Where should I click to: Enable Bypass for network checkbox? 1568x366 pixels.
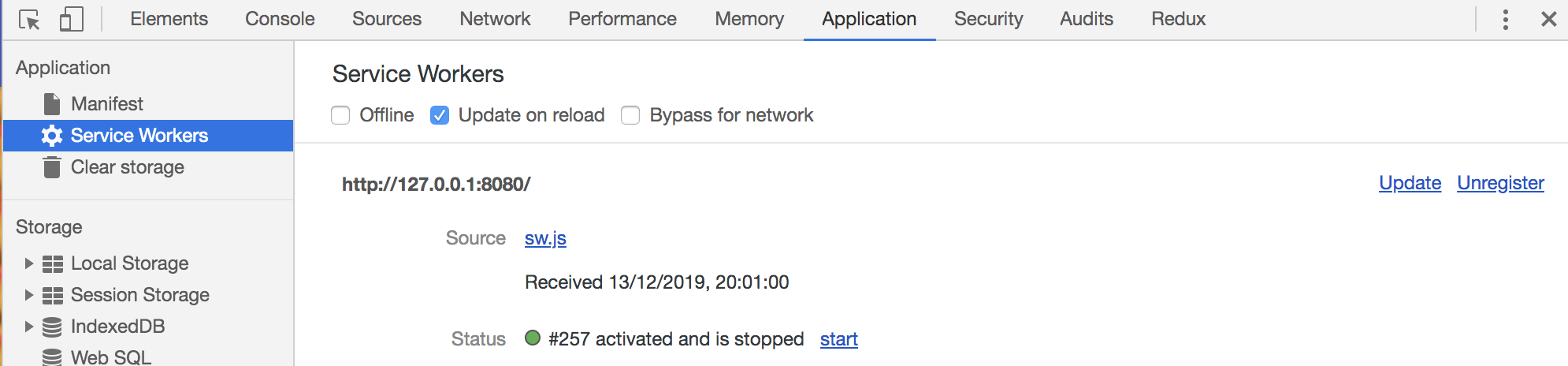point(630,116)
